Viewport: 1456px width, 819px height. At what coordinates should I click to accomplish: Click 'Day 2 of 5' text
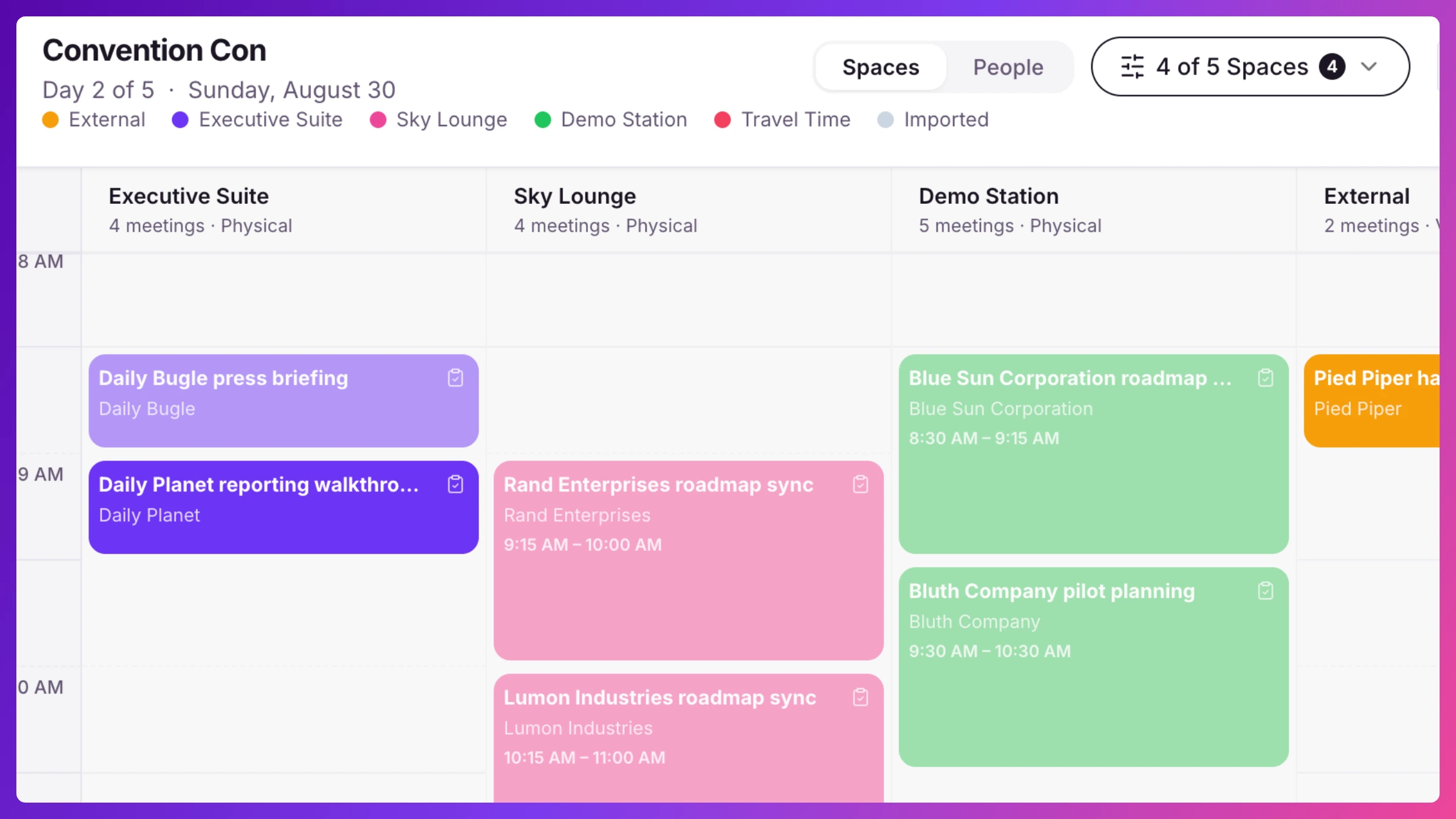tap(98, 90)
